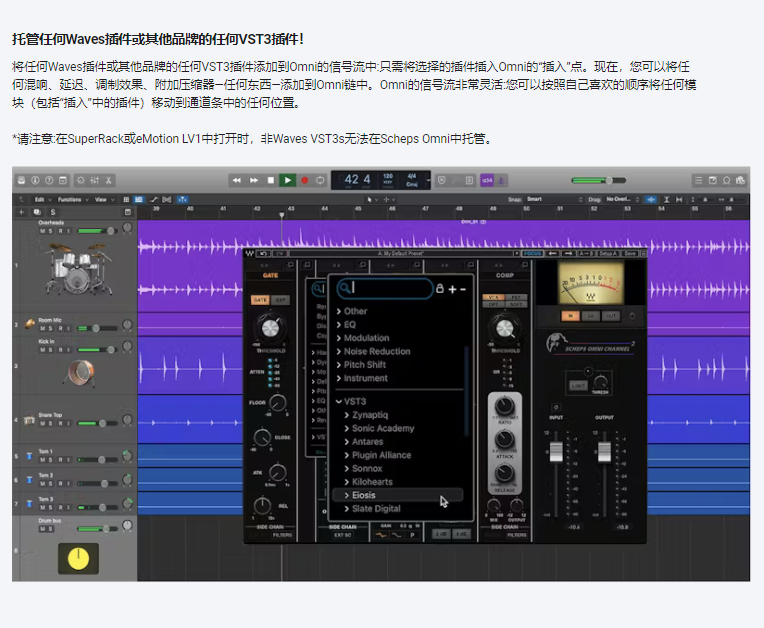Mute the Snare Top track

43,423
